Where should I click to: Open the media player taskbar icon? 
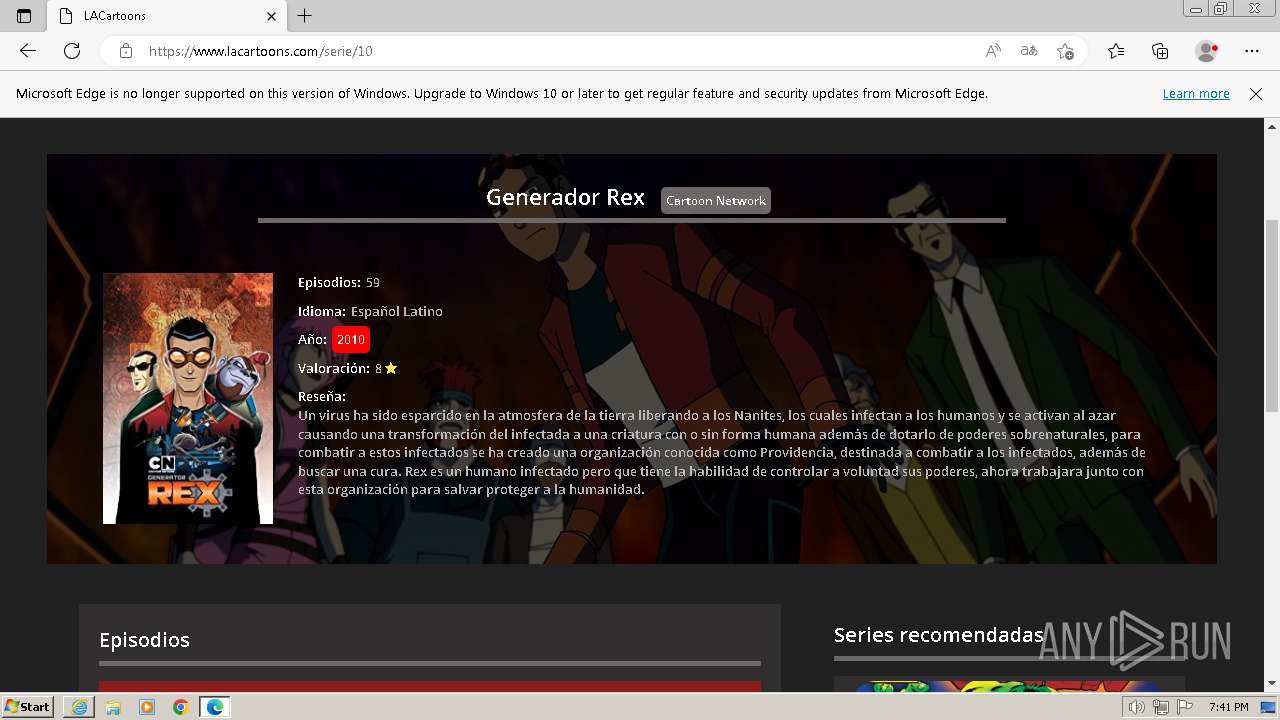(147, 707)
